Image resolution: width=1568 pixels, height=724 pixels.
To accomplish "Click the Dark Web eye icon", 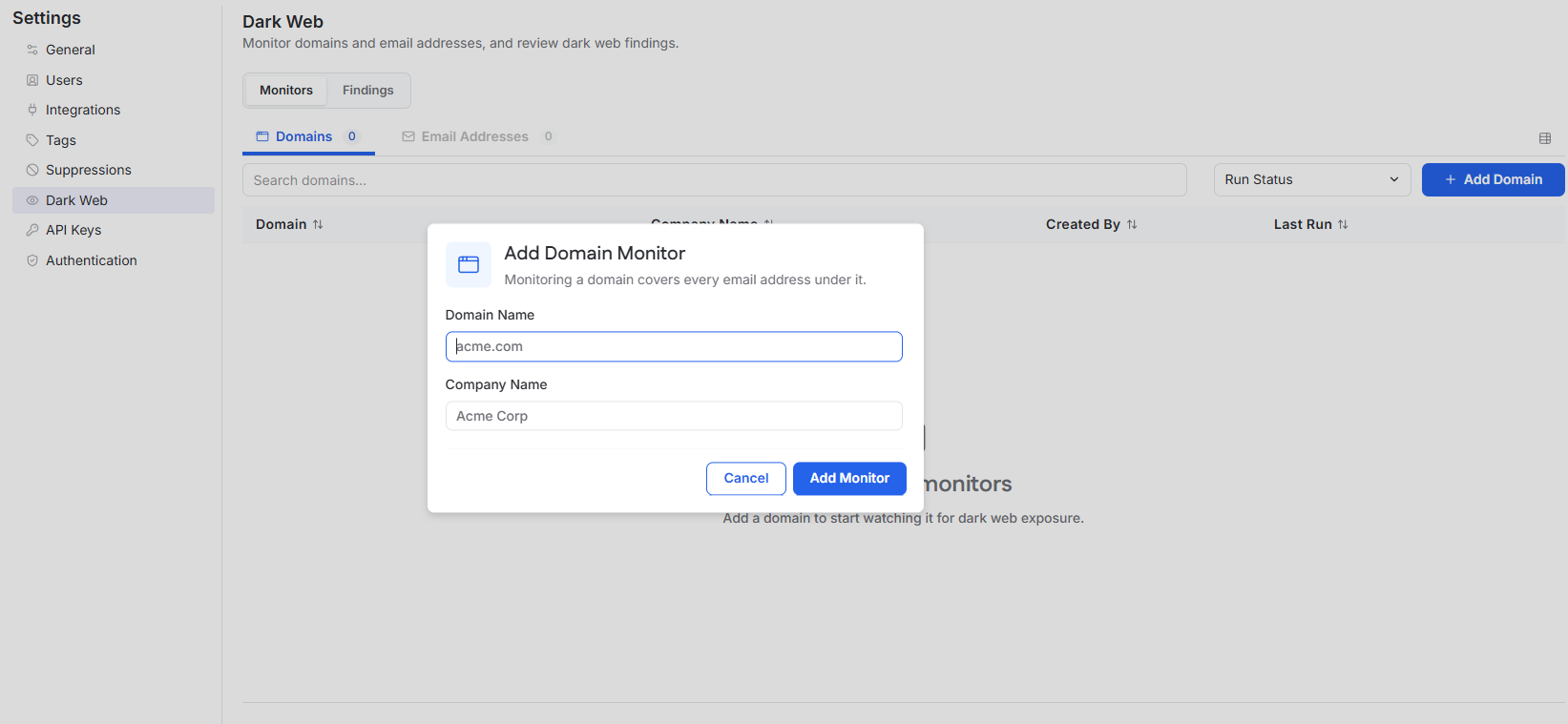I will [32, 200].
